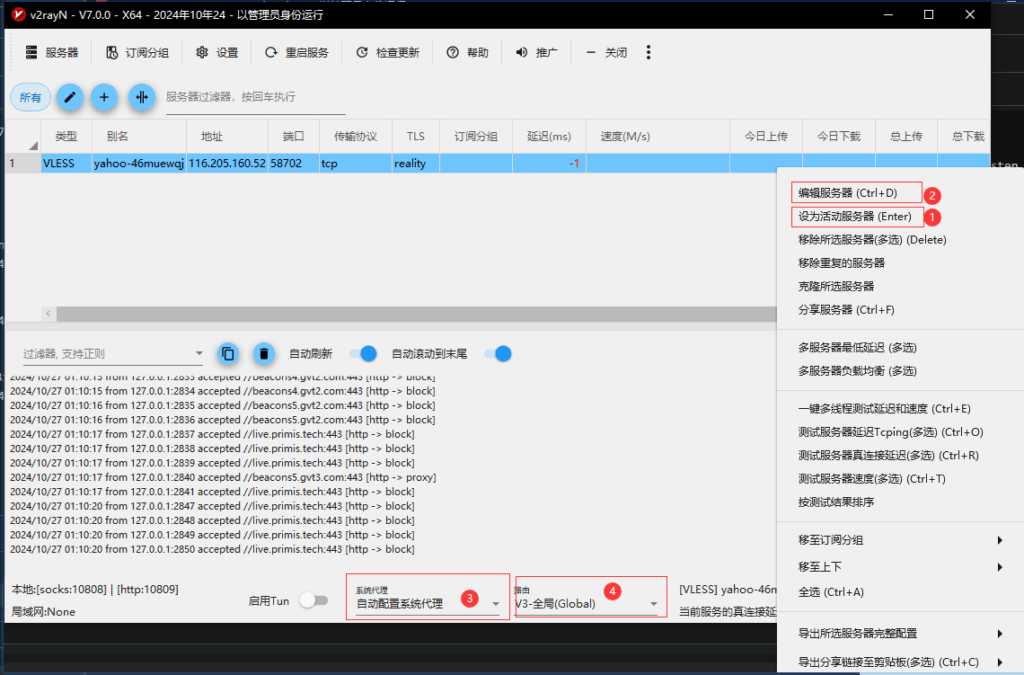Choose 编辑服务器 (Ctrl+D) from context menu
This screenshot has height=675, width=1024.
(847, 193)
